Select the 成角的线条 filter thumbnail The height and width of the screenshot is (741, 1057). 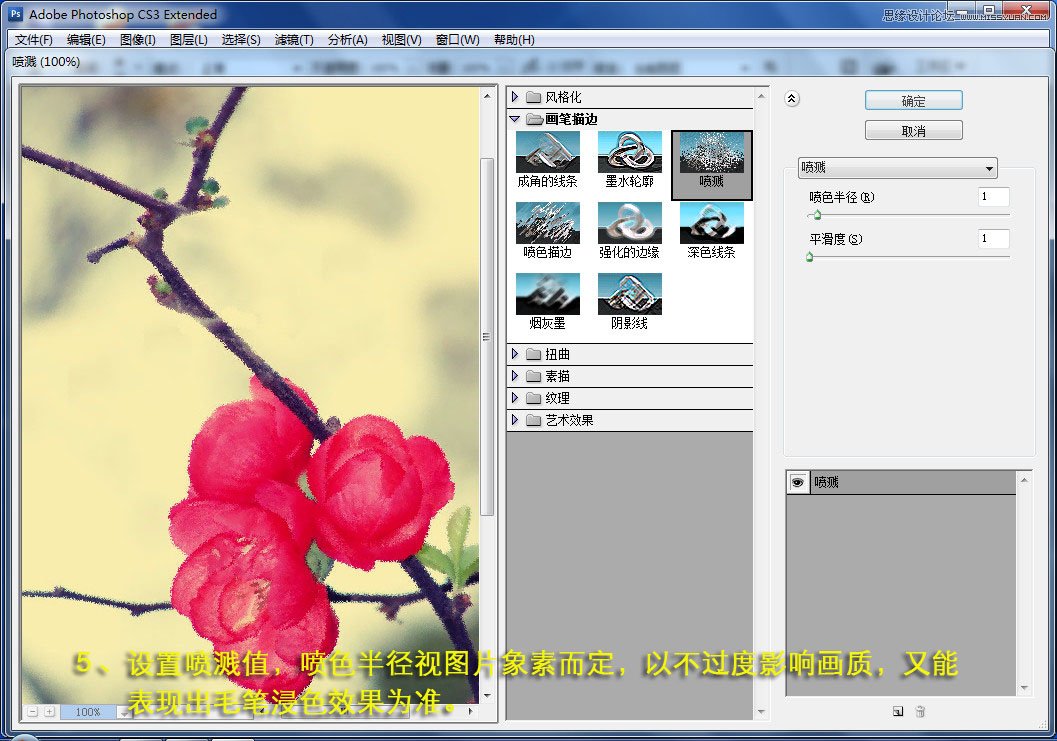coord(547,152)
